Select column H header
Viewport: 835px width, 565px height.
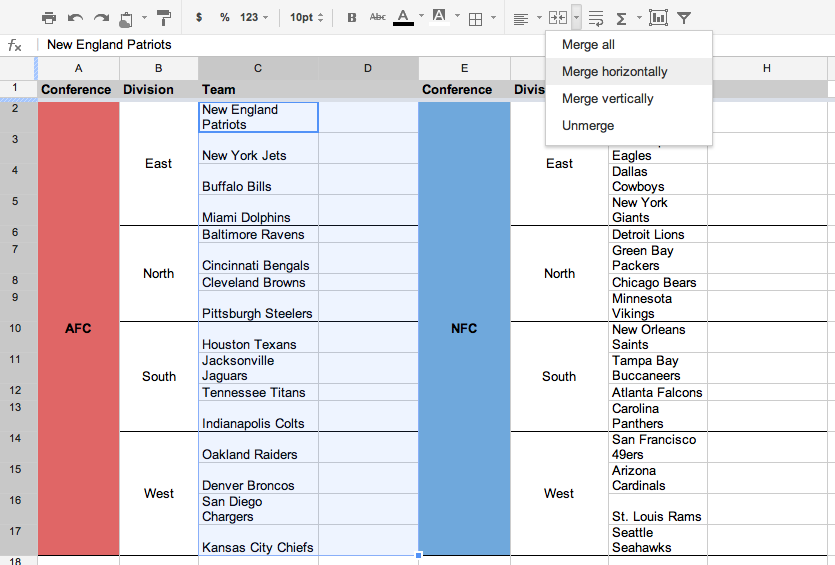coord(767,68)
